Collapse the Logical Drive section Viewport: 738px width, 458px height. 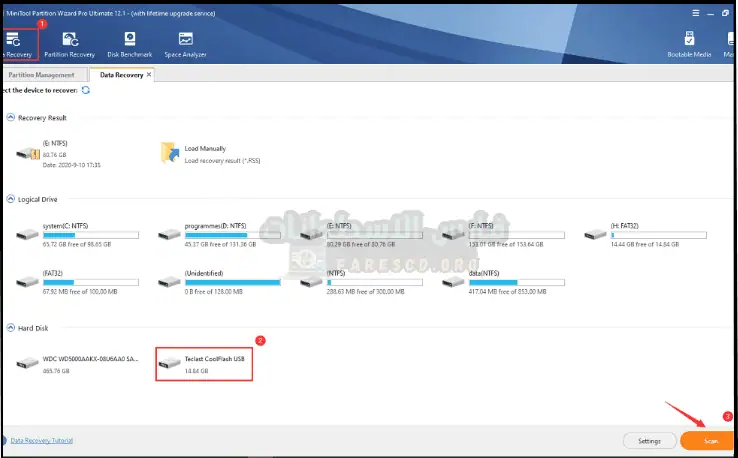click(11, 199)
